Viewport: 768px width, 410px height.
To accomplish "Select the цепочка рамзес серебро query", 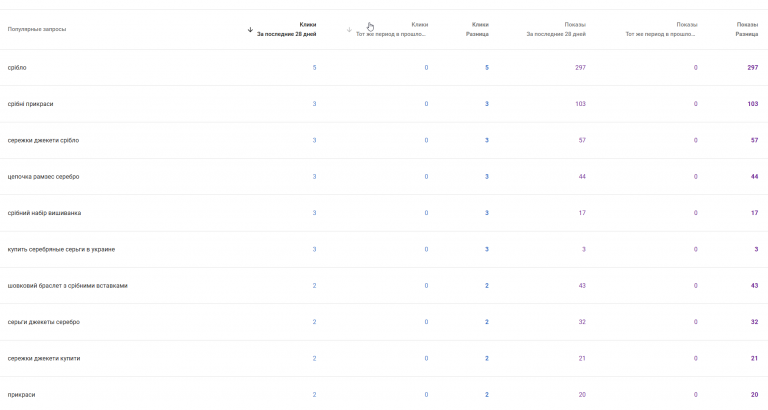I will pos(43,177).
